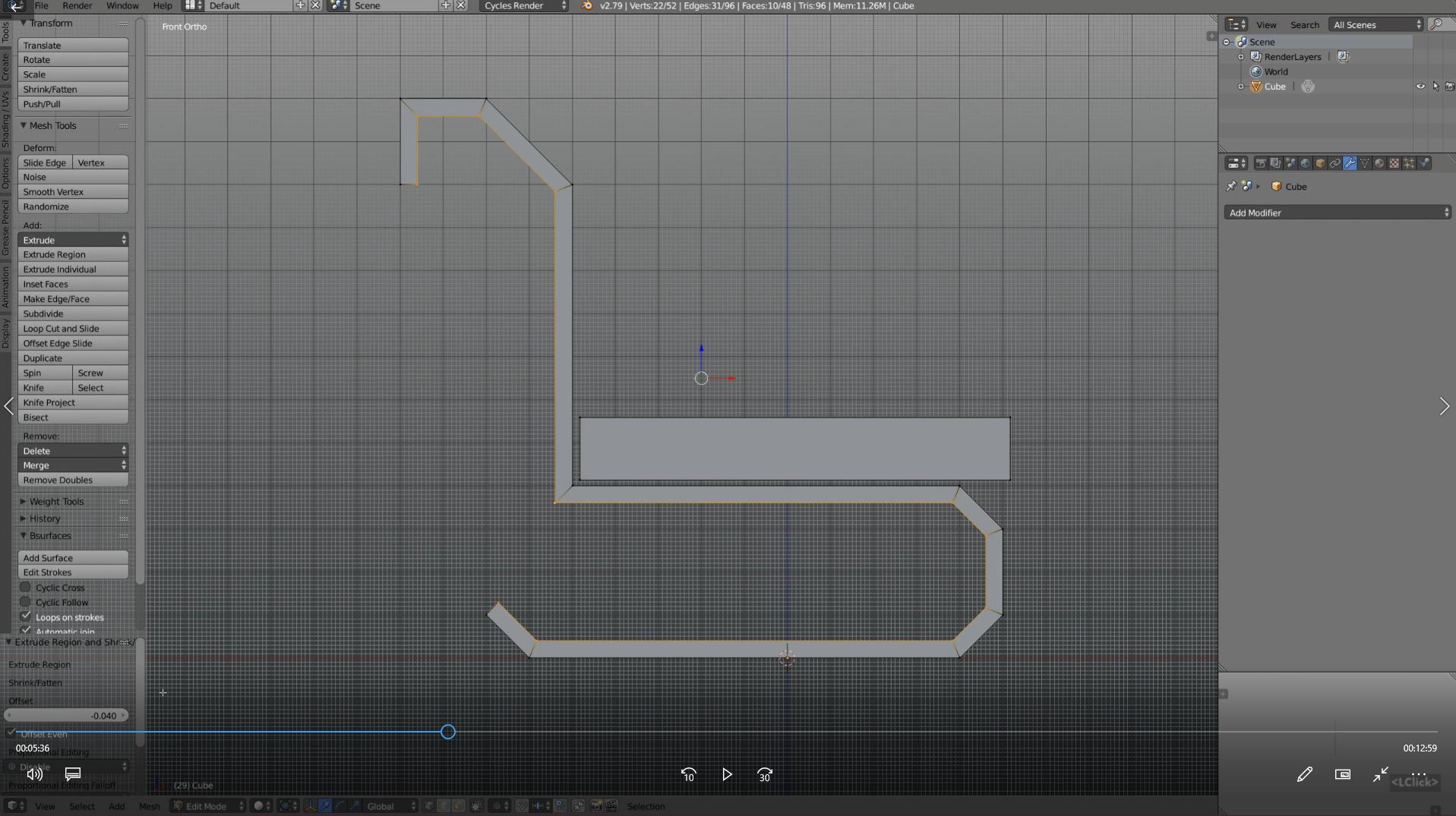
Task: Click the video player pencil annotate icon
Action: point(1304,774)
